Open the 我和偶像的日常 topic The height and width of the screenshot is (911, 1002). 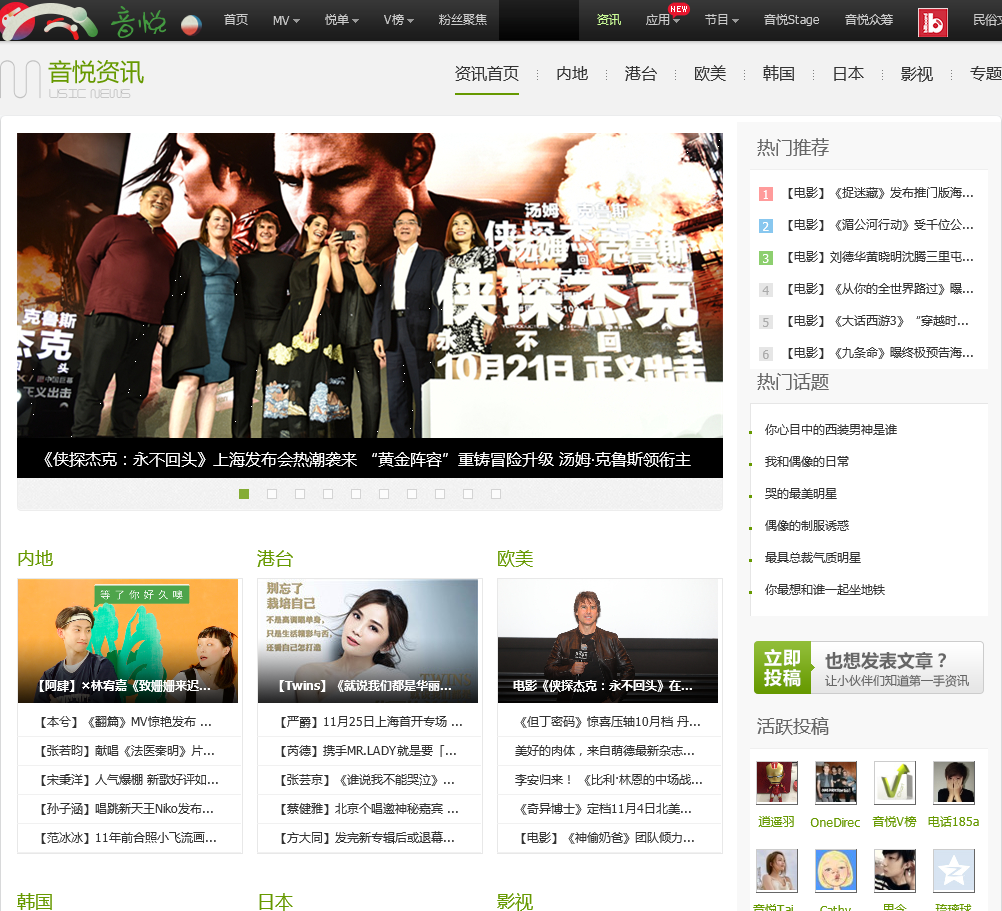click(807, 462)
